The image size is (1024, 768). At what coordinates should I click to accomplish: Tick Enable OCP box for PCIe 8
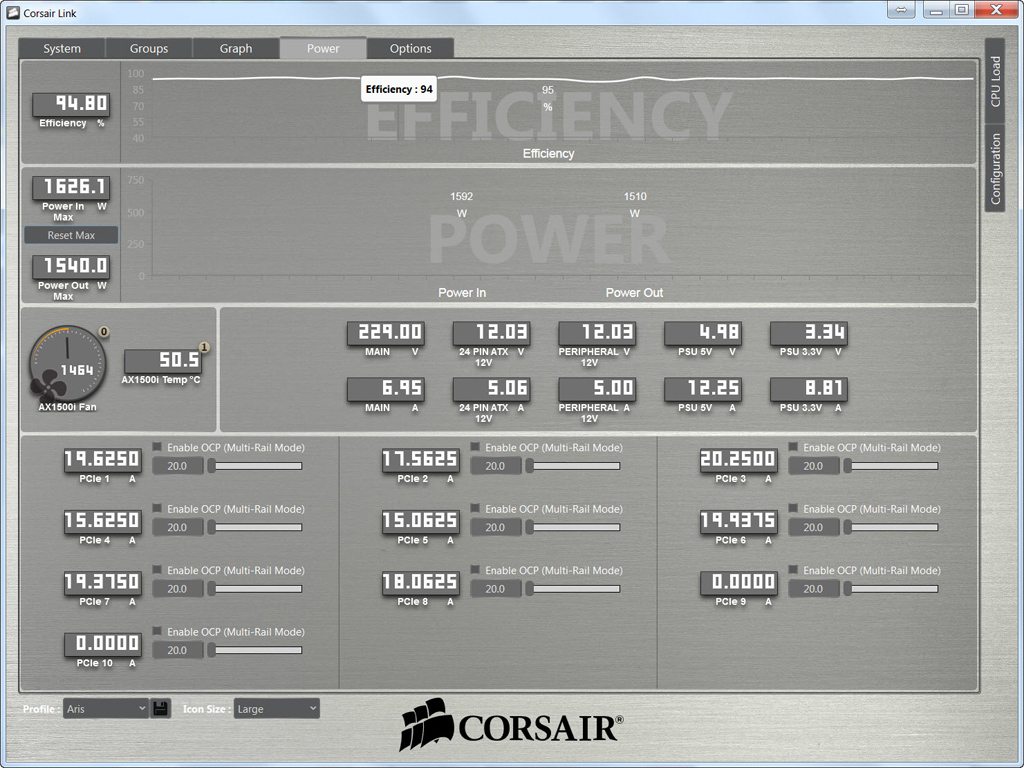(x=475, y=569)
